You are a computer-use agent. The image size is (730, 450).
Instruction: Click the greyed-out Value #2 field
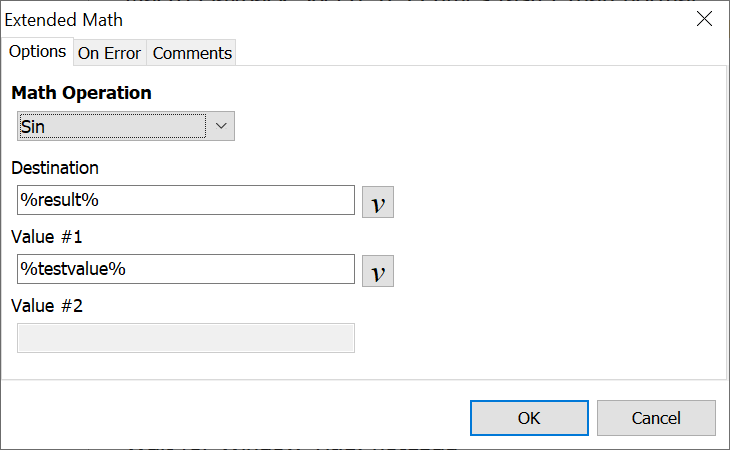[186, 338]
